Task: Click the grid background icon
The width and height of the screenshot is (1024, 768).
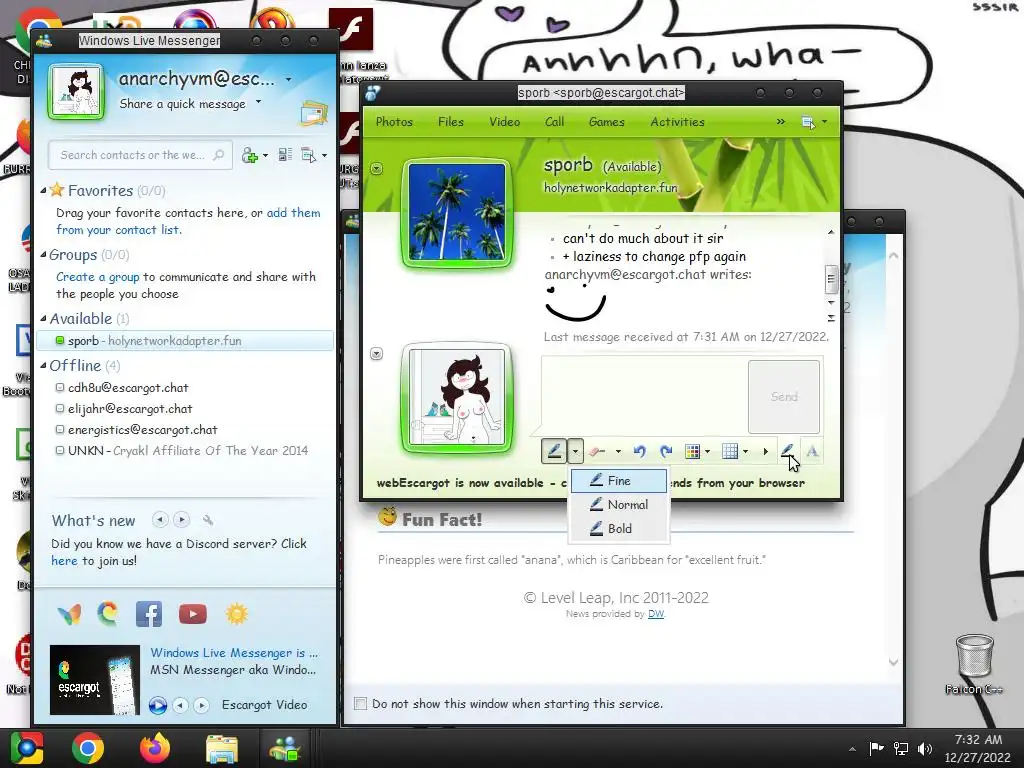Action: [730, 451]
